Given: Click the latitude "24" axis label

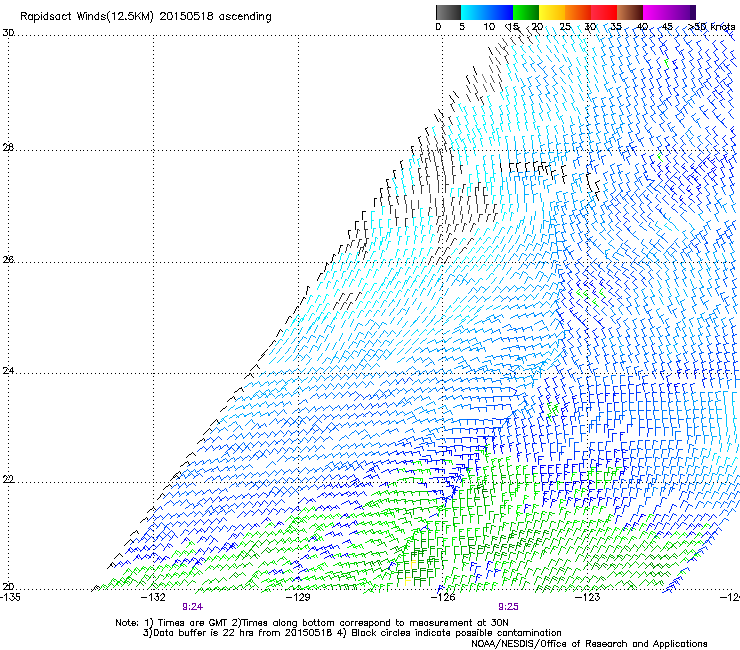Looking at the screenshot, I should click(8, 371).
